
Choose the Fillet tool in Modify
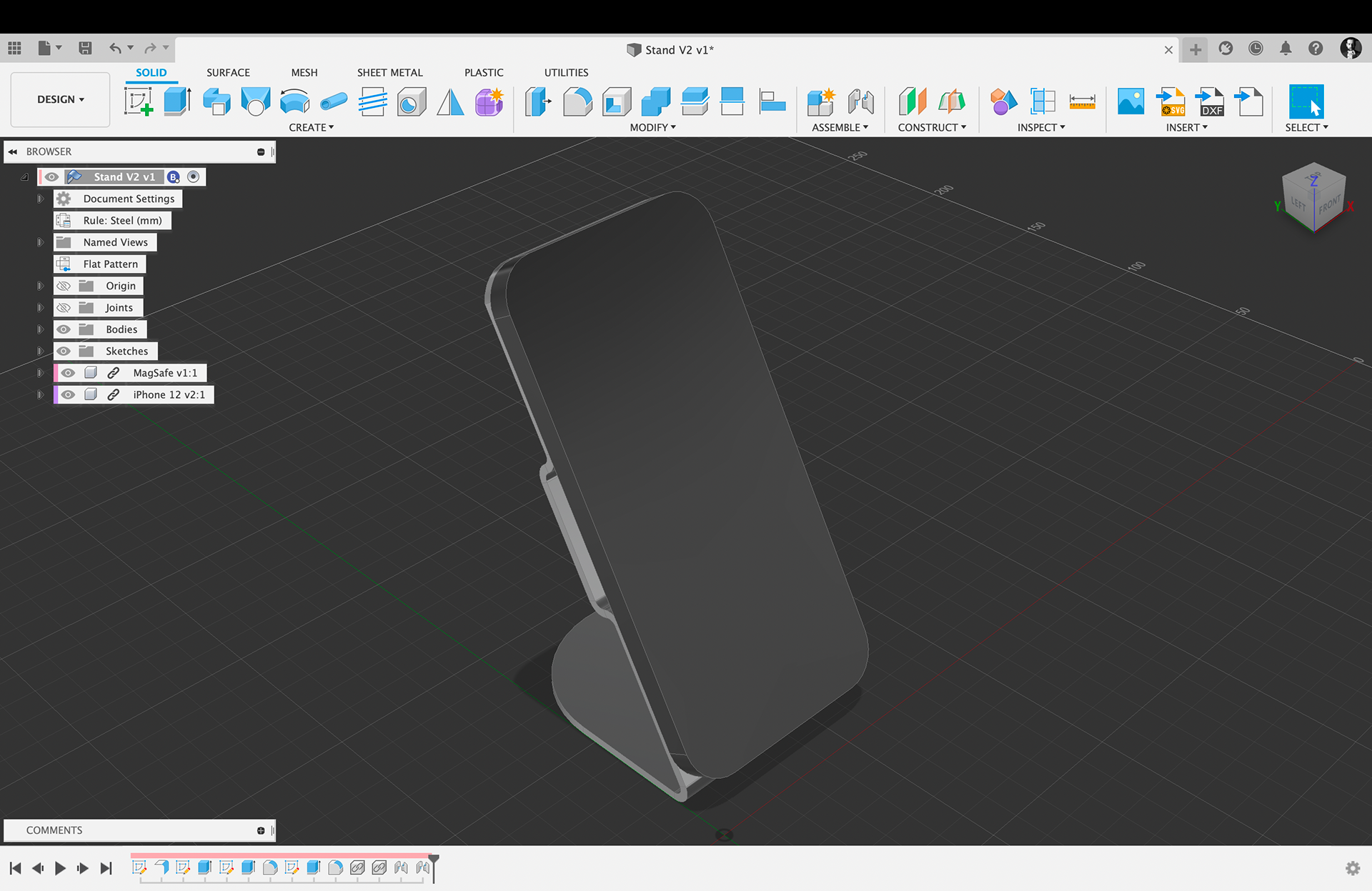pyautogui.click(x=577, y=101)
